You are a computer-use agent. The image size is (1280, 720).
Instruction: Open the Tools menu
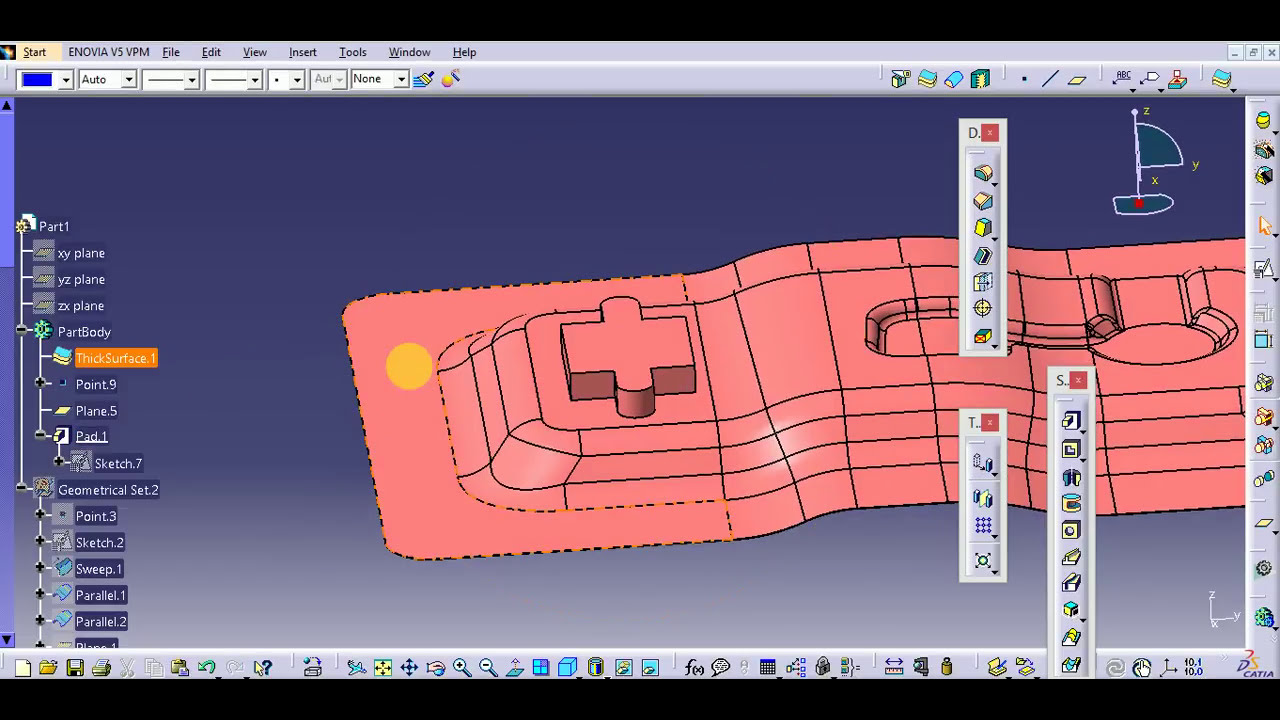[x=353, y=52]
